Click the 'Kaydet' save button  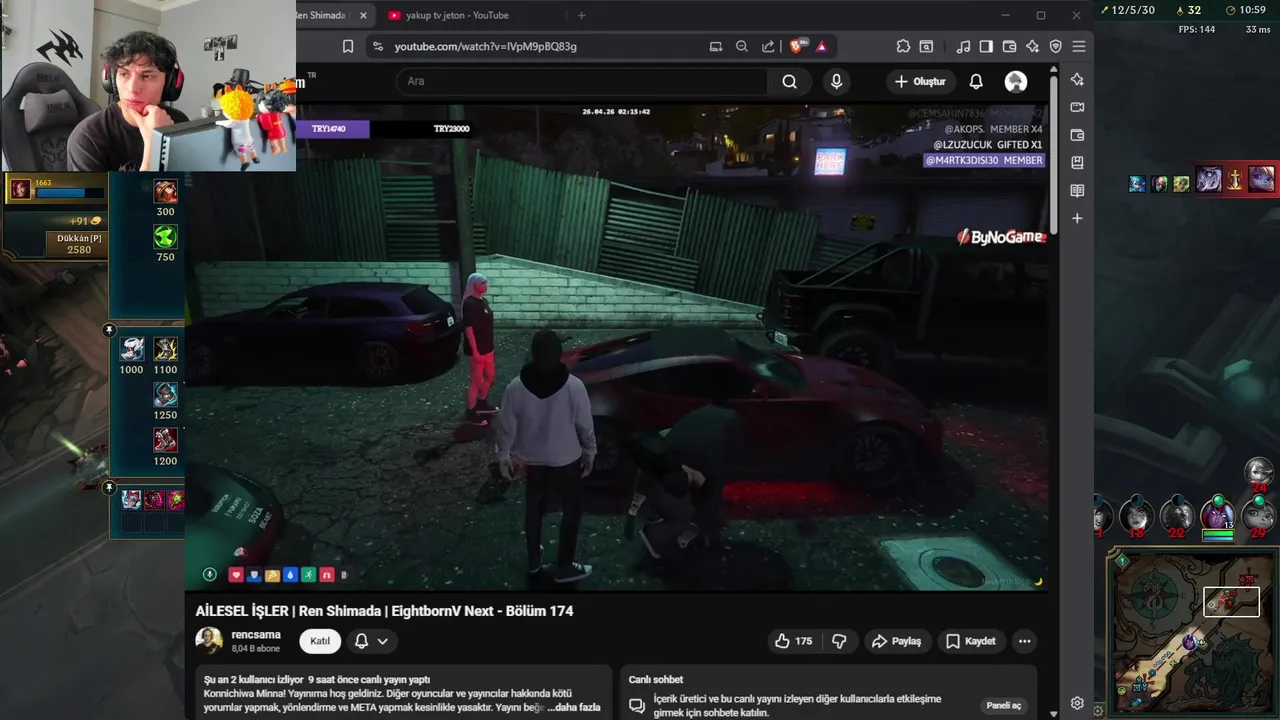pos(971,641)
